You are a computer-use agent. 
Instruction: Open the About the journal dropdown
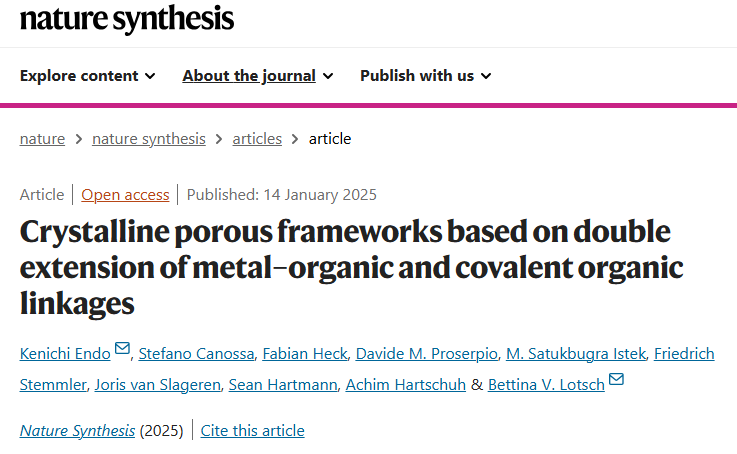click(258, 76)
